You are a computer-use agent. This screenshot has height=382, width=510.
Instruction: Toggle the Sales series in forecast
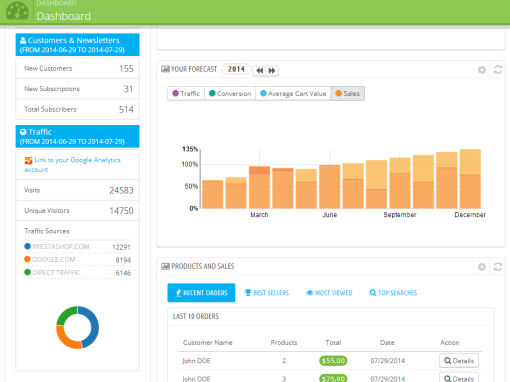tap(347, 93)
